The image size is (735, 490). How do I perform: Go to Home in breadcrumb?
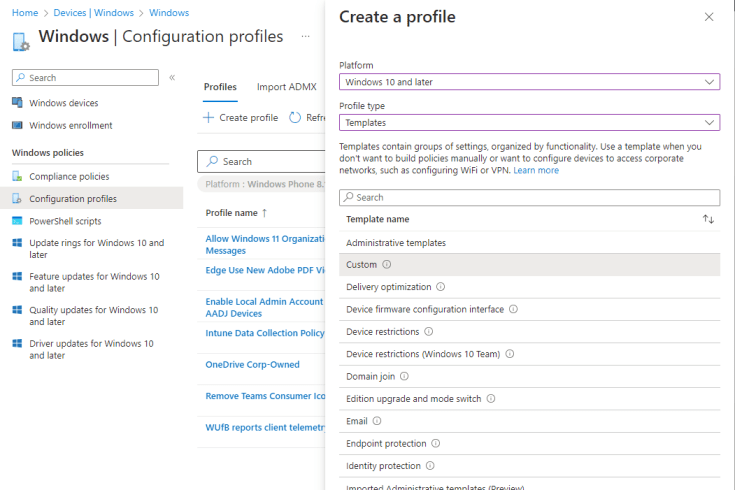[25, 13]
